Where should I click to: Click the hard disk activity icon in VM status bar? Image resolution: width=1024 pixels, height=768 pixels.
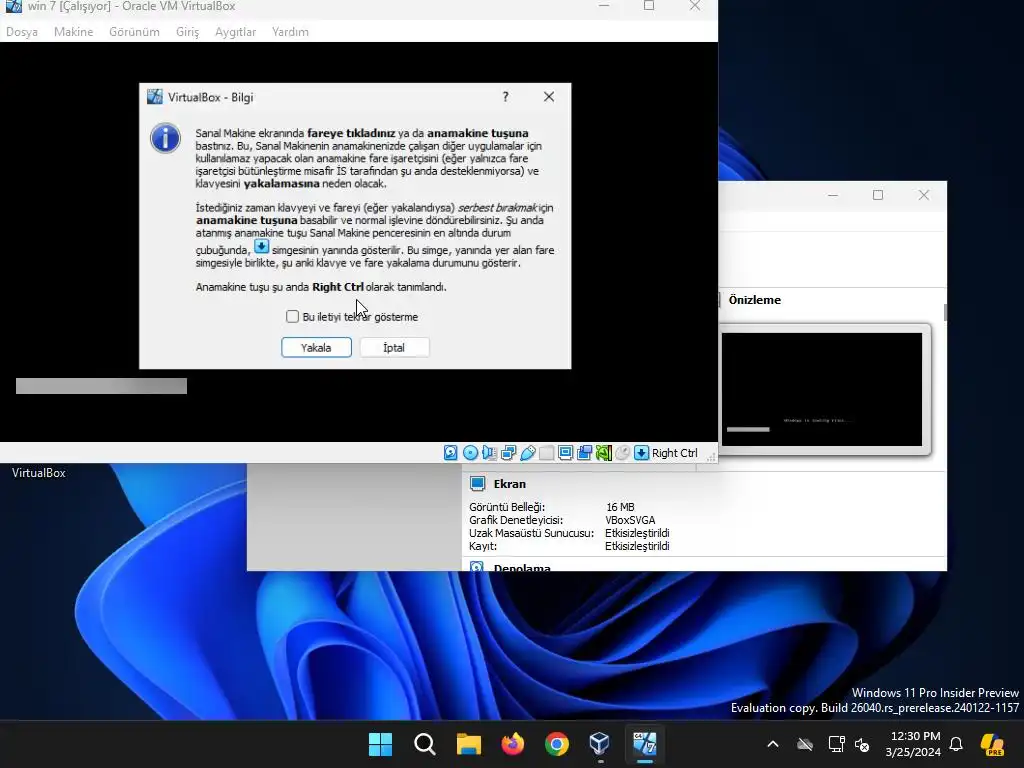[x=451, y=453]
